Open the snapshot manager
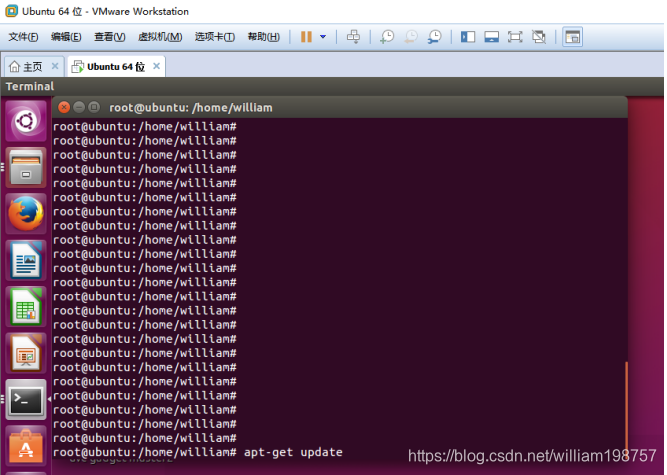Screen dimensions: 667x475 435,37
